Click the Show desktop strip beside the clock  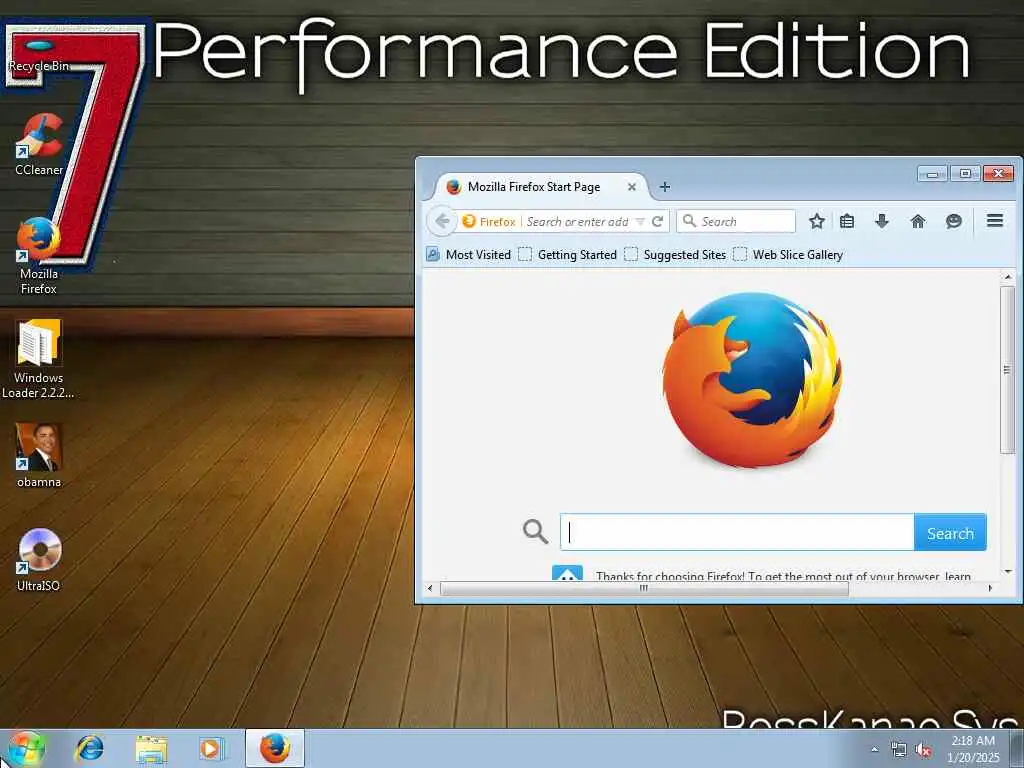coord(1017,748)
